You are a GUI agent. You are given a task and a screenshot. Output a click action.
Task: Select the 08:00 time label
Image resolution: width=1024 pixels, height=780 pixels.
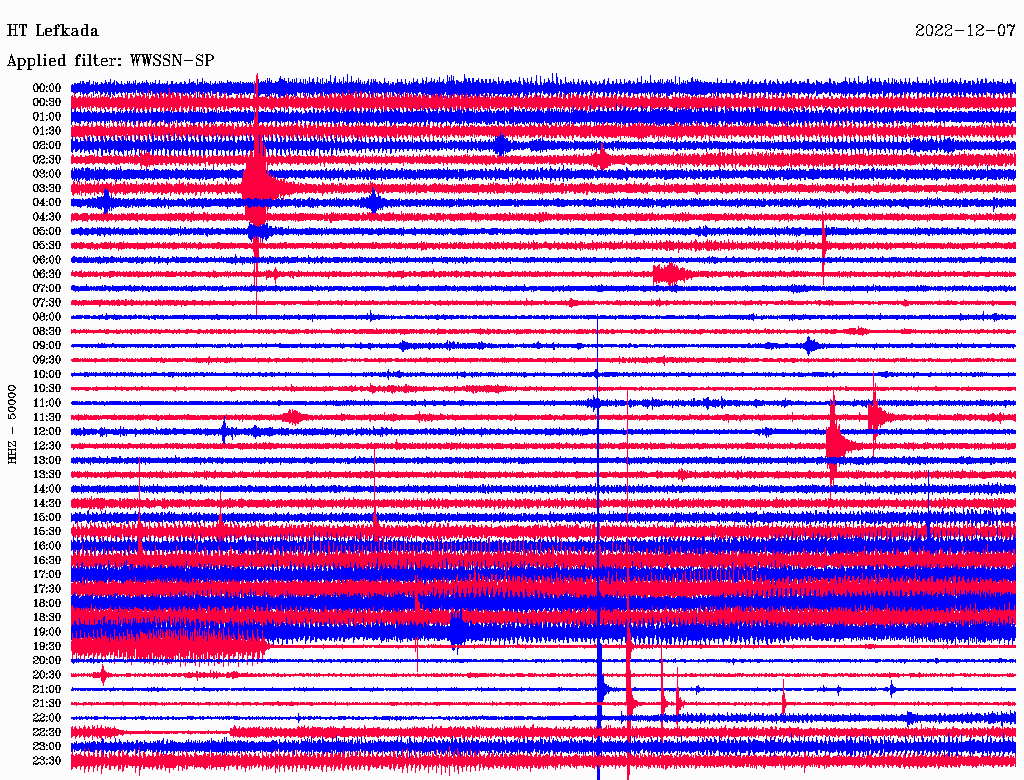tap(46, 317)
